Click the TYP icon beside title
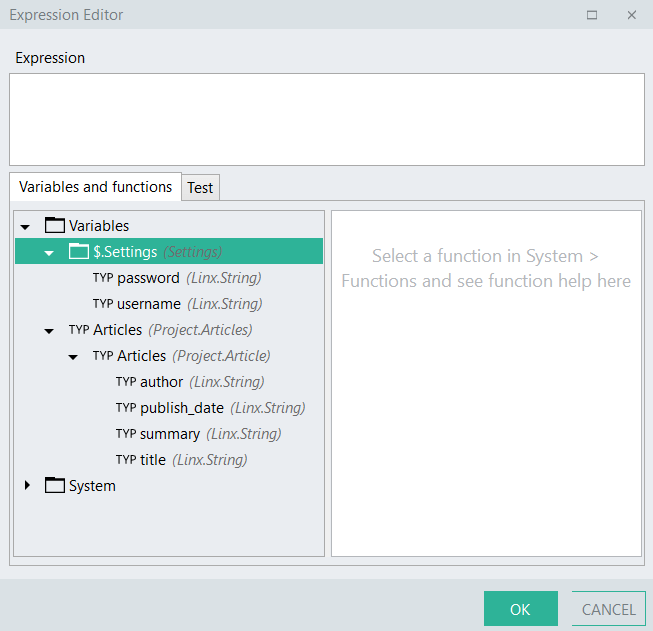 [126, 459]
